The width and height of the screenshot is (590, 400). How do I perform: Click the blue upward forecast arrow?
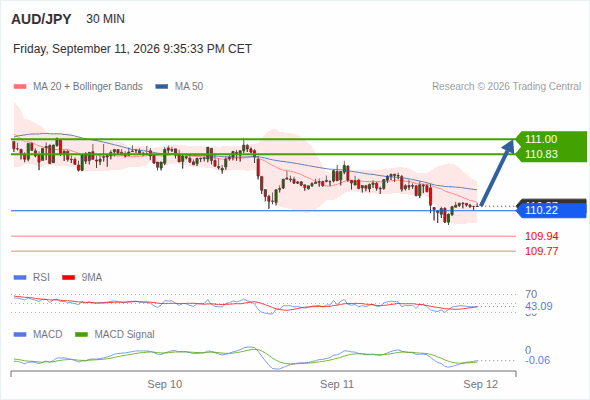pos(497,173)
